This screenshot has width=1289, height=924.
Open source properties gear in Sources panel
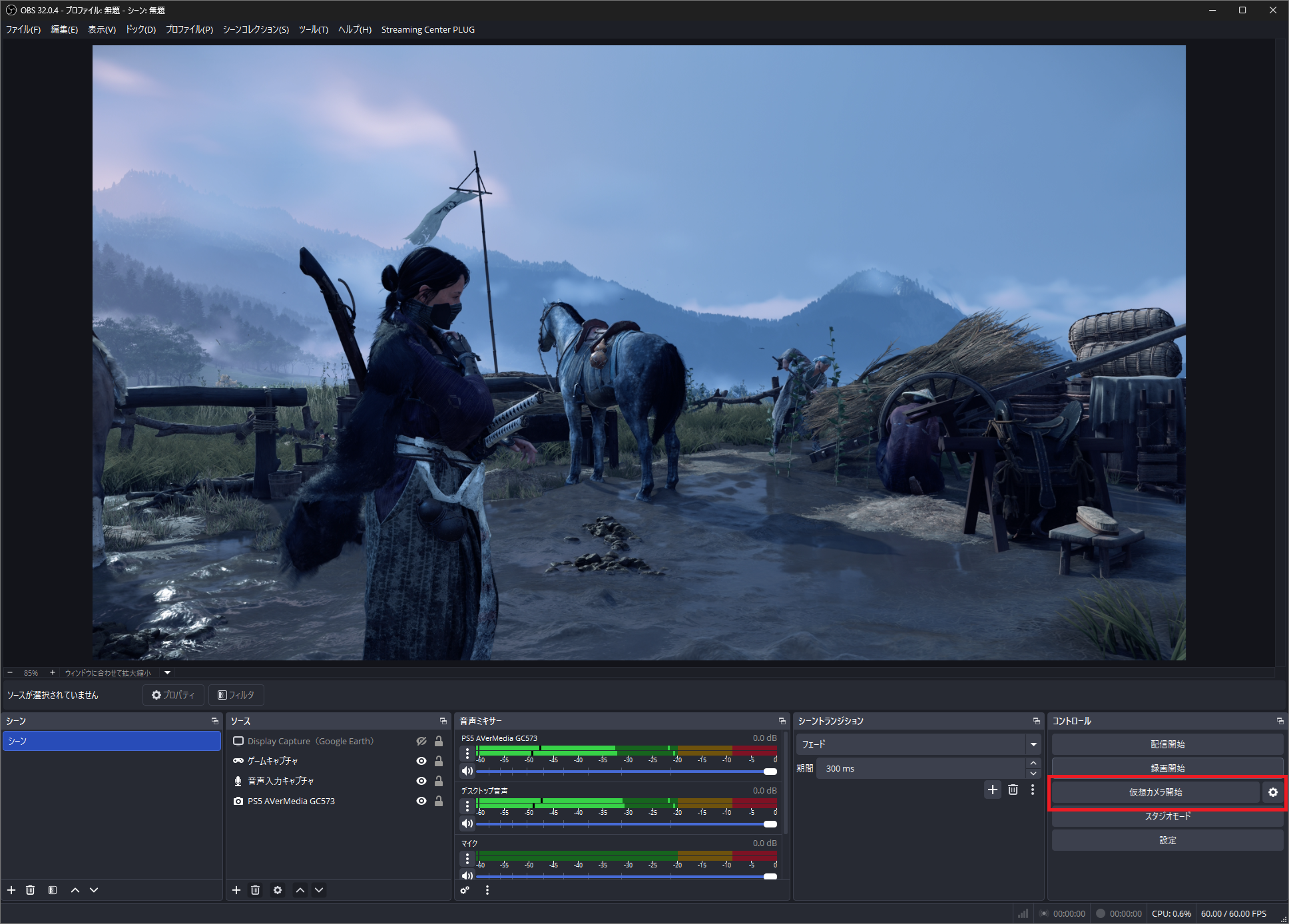click(278, 890)
